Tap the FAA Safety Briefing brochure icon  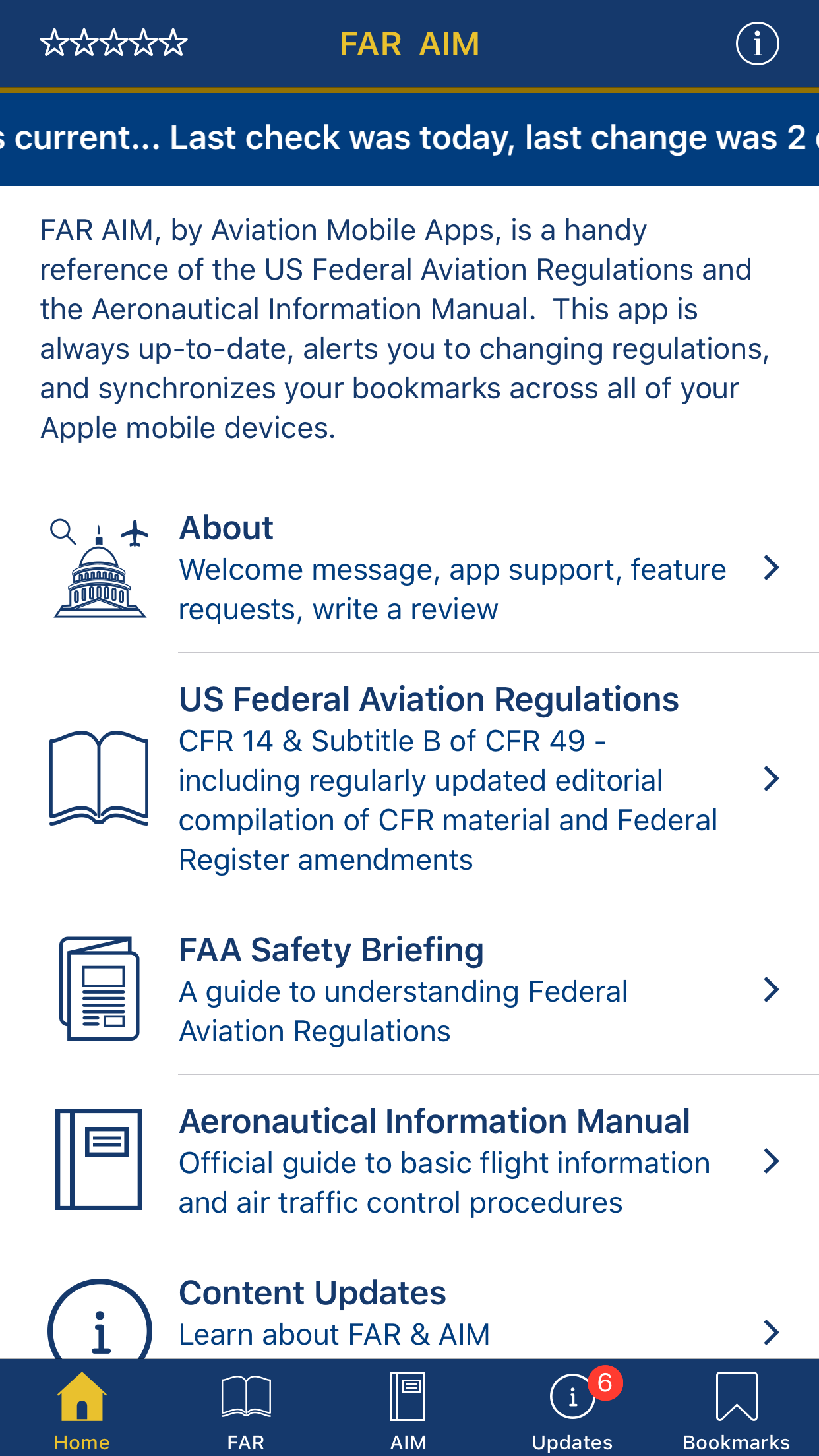(99, 988)
